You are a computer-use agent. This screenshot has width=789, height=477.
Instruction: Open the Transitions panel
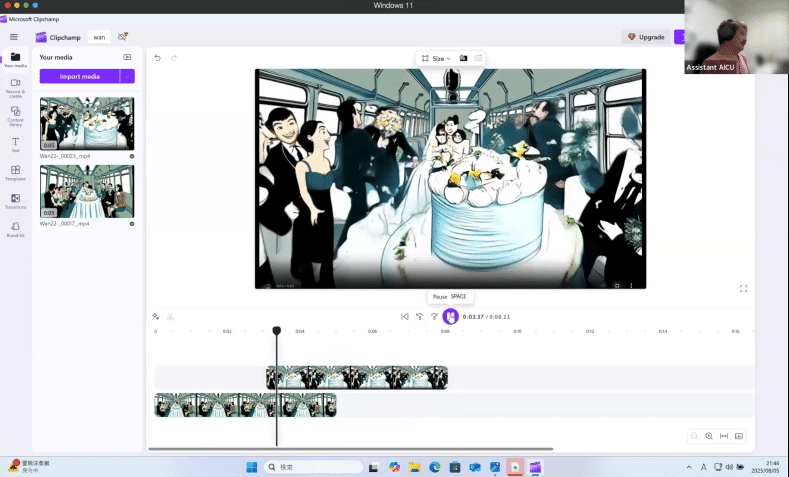tap(15, 201)
